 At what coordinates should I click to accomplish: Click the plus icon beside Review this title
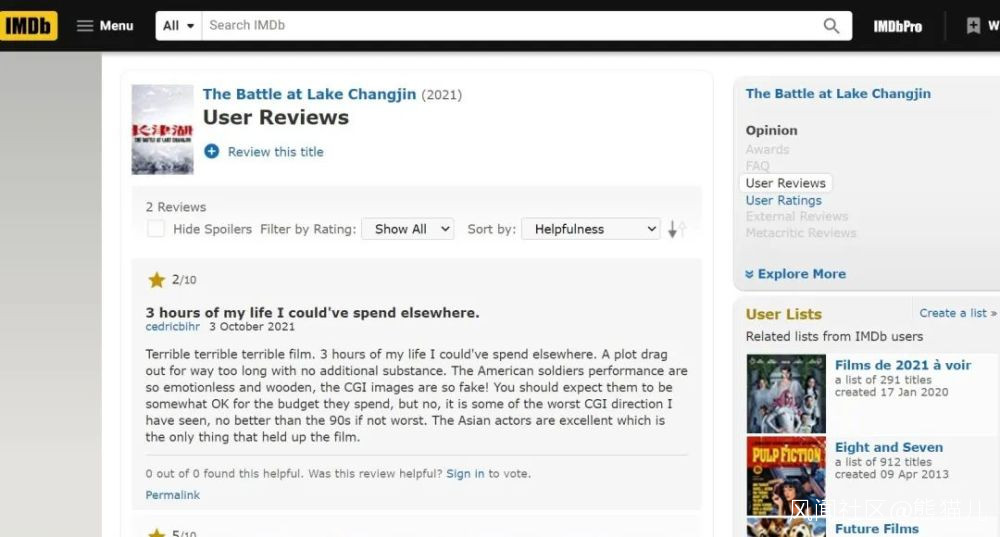click(211, 151)
